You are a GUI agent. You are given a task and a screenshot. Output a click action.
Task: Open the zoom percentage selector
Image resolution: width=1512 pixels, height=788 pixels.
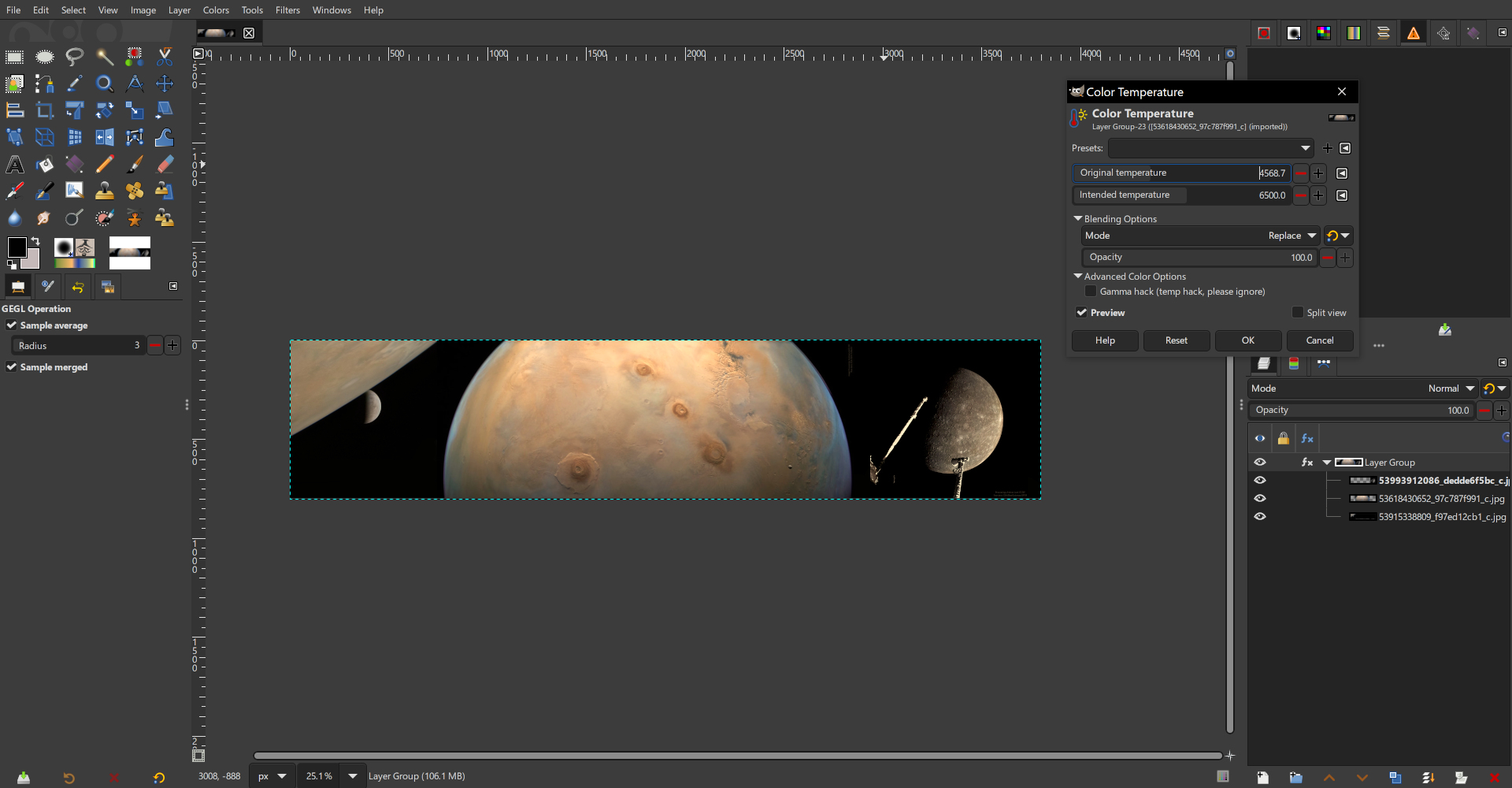click(352, 775)
